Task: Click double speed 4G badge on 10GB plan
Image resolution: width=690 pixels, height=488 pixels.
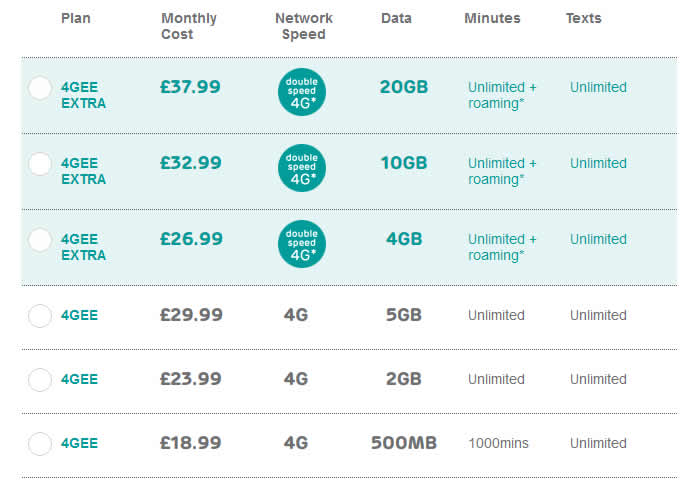Action: point(302,168)
